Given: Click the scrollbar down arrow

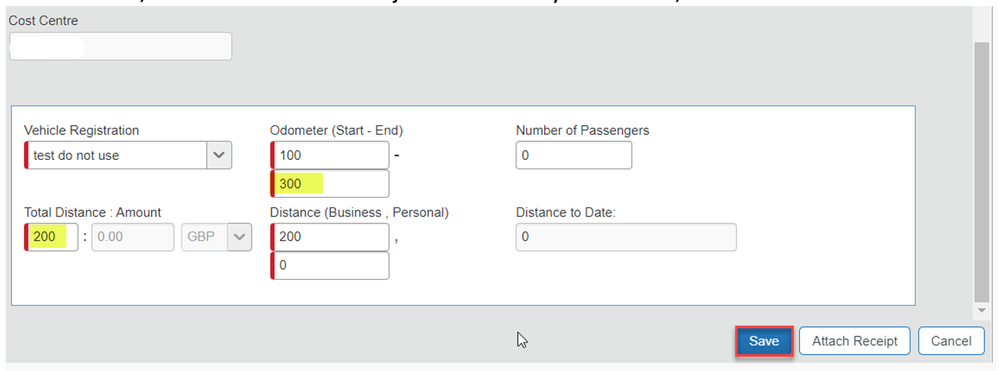Looking at the screenshot, I should tap(982, 310).
